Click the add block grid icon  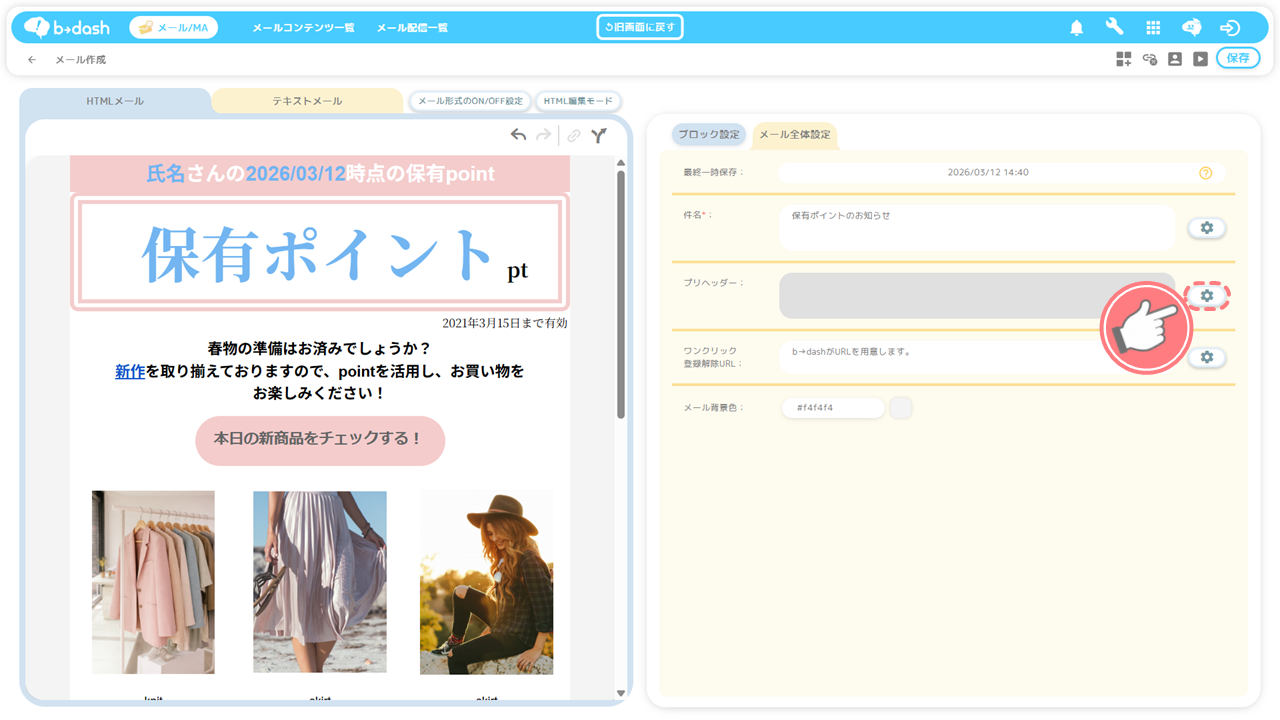point(1124,59)
